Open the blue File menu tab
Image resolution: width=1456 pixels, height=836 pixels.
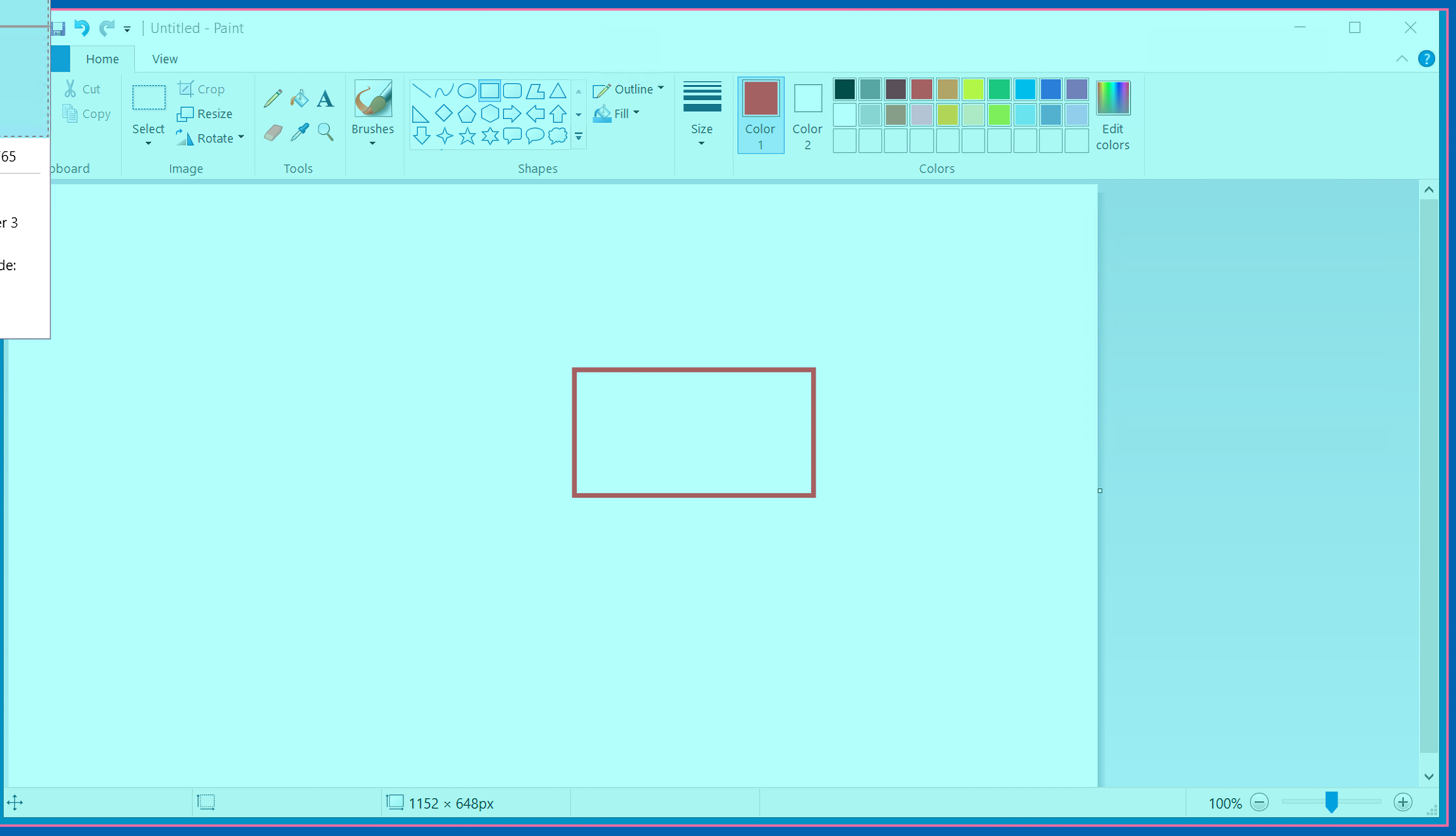(61, 59)
